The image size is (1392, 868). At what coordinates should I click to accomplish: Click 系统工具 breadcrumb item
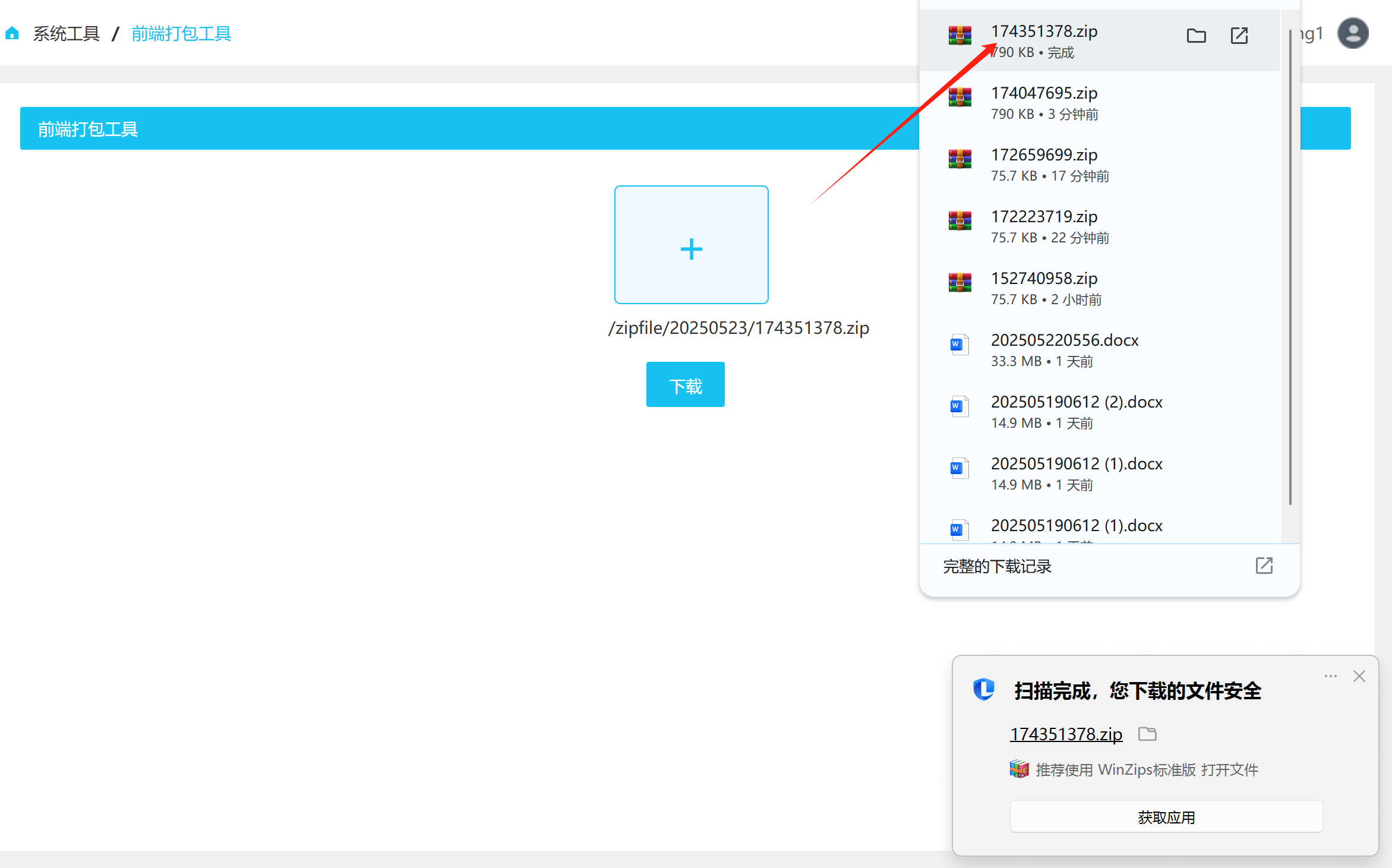(67, 34)
